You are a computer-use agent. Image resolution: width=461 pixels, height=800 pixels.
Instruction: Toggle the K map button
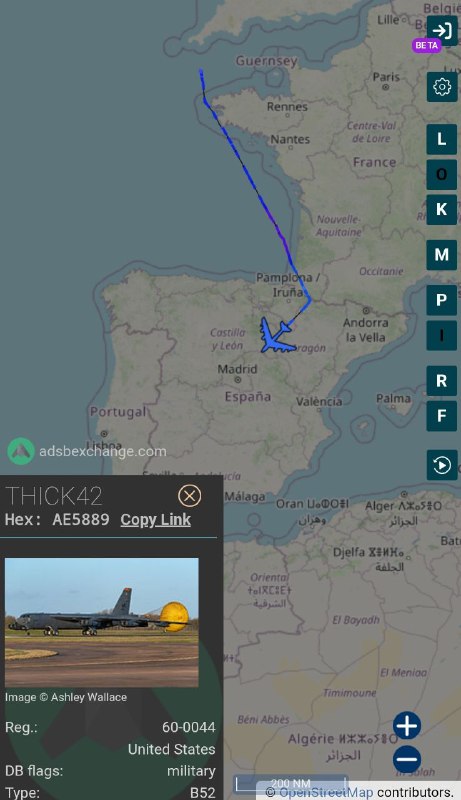coord(442,210)
